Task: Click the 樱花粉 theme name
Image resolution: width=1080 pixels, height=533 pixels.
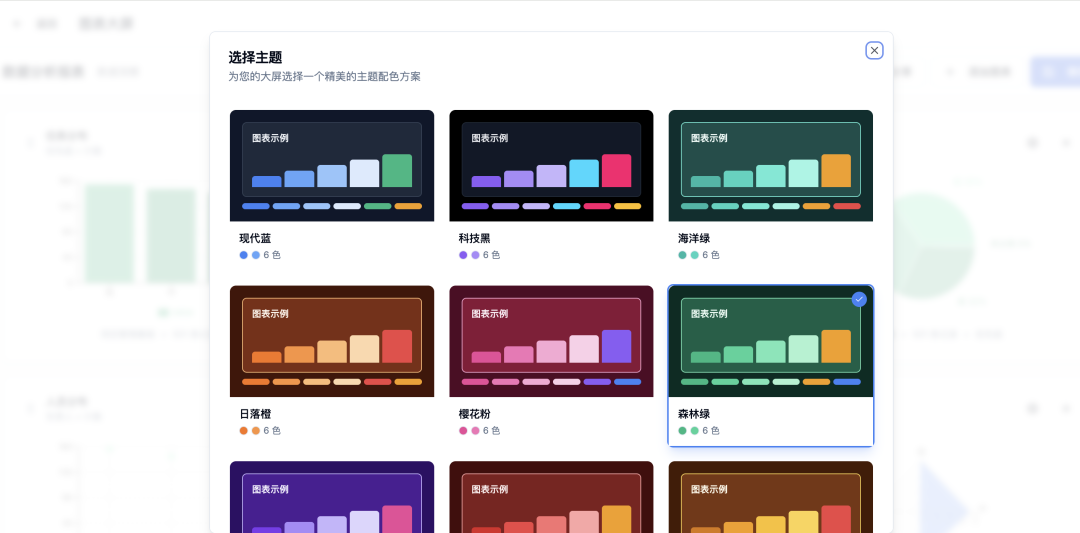Action: point(475,414)
